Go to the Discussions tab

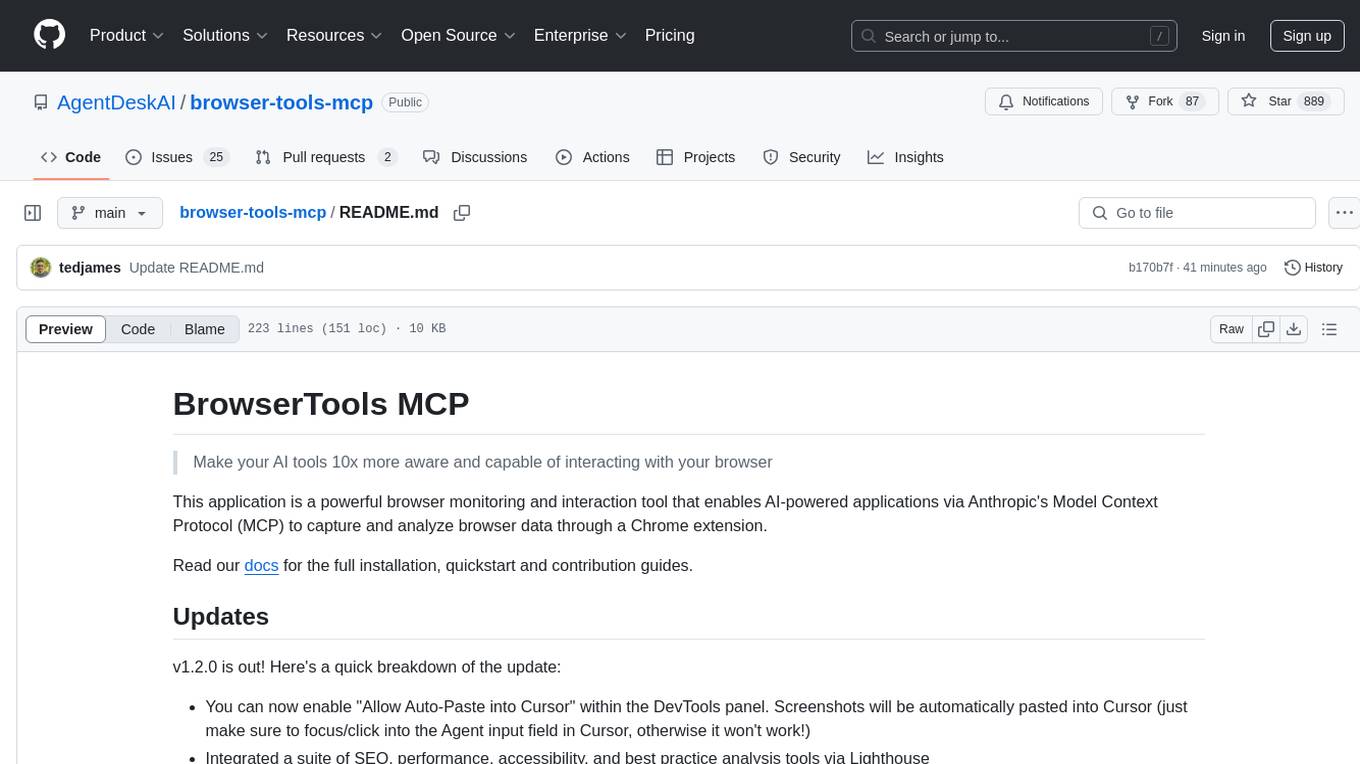point(475,157)
